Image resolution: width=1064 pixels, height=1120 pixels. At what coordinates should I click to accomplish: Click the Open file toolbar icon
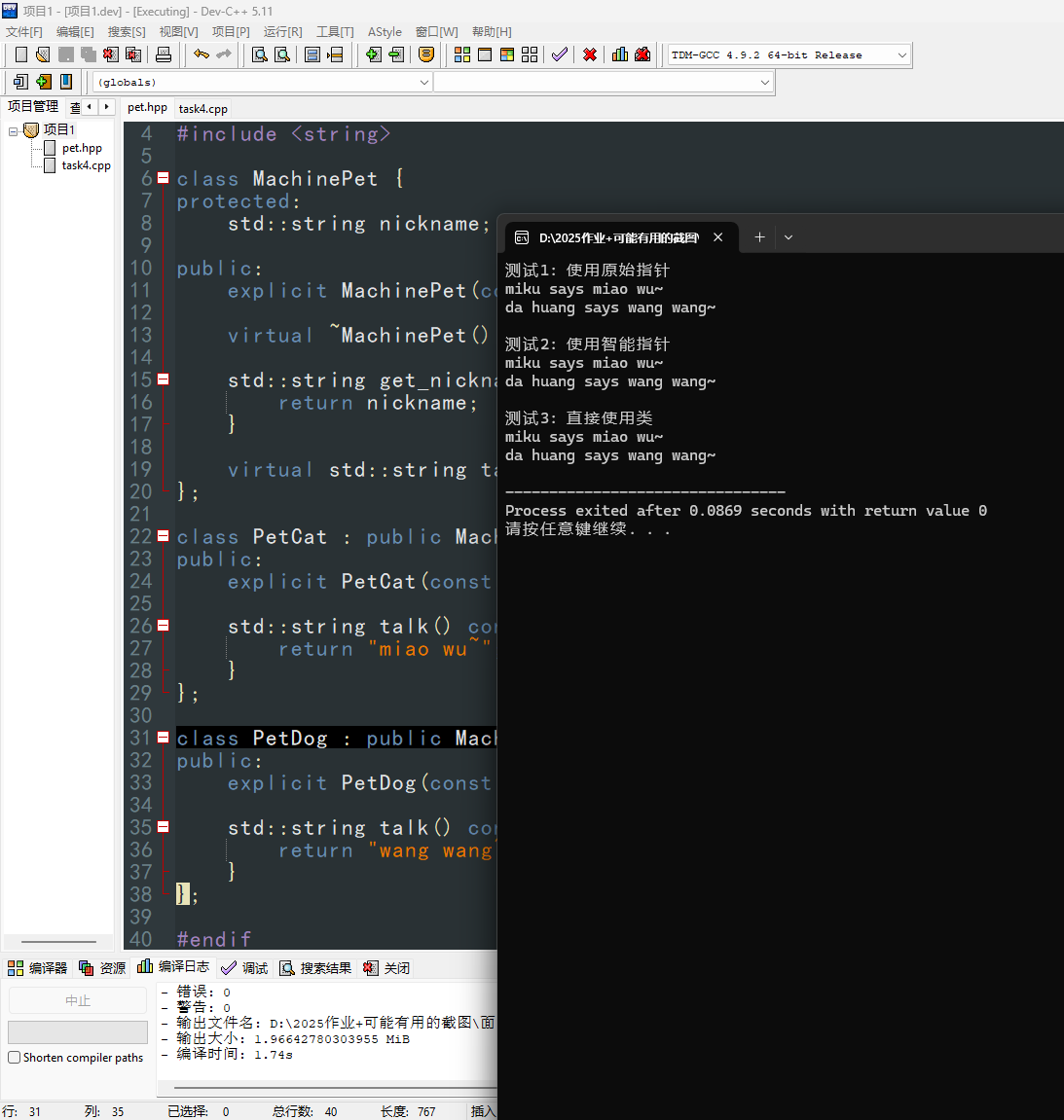[x=43, y=54]
